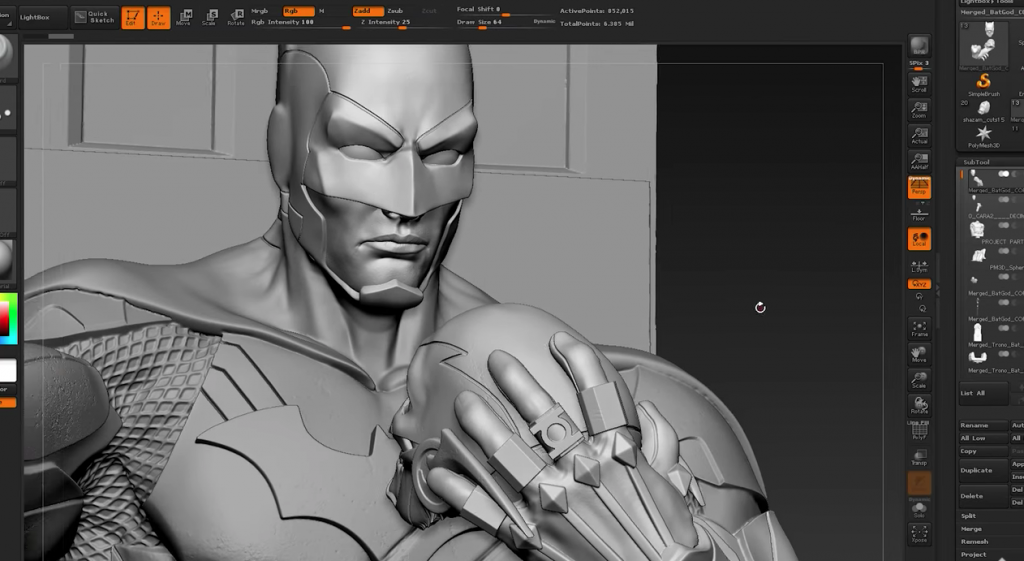Adjust the Focal Shift slider
This screenshot has width=1024, height=561.
point(505,10)
